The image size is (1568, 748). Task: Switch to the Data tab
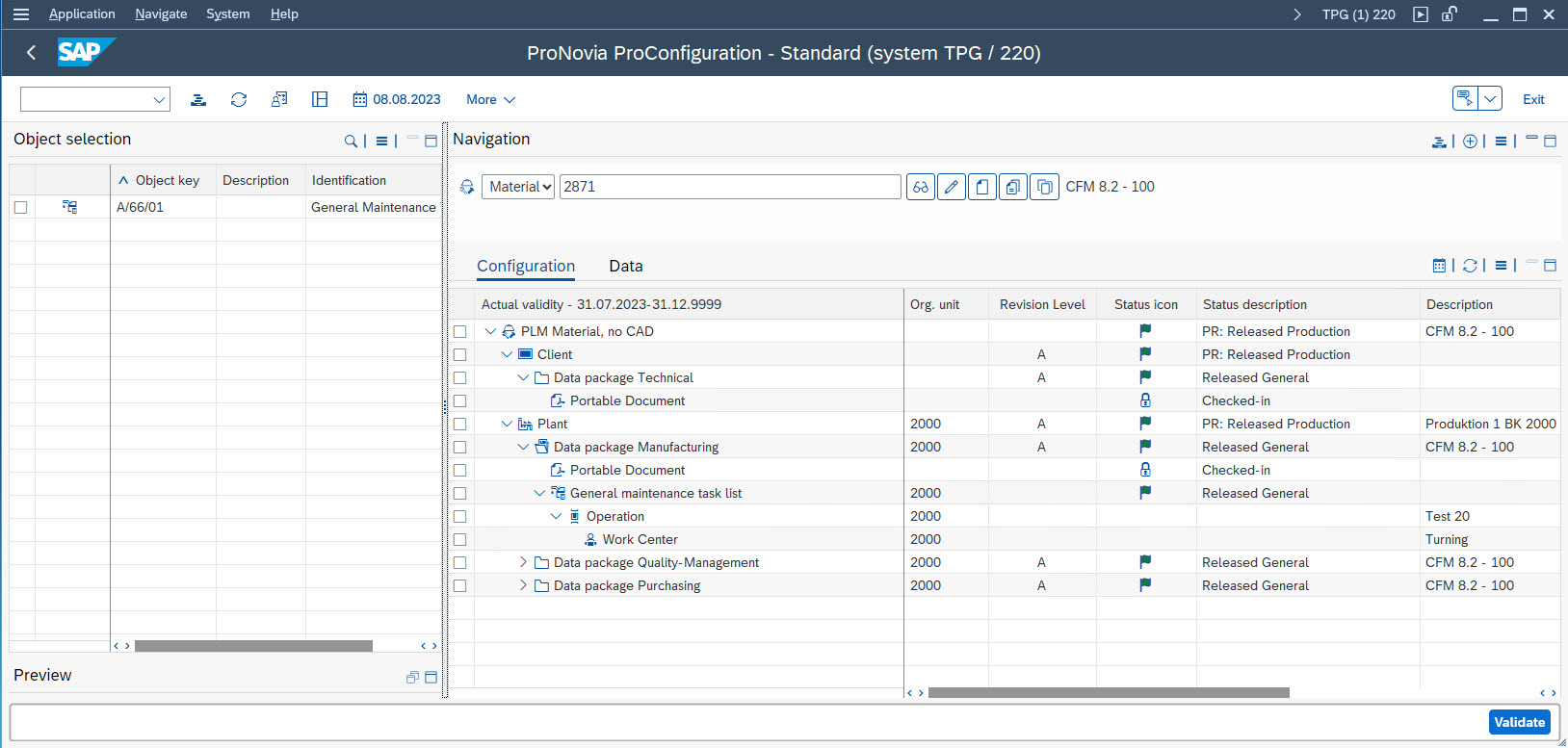coord(626,266)
